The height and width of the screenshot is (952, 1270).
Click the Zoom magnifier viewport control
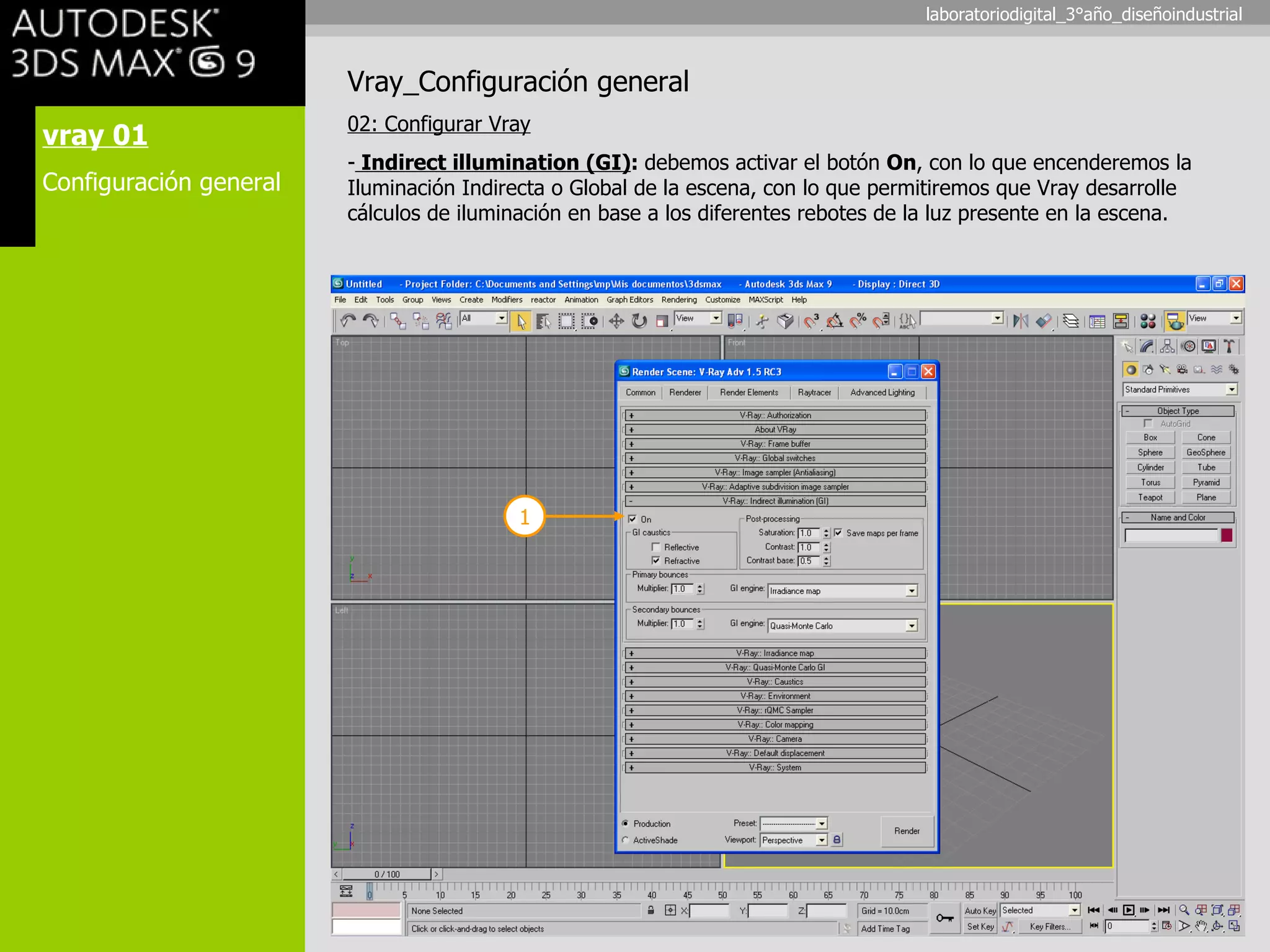[x=1184, y=910]
